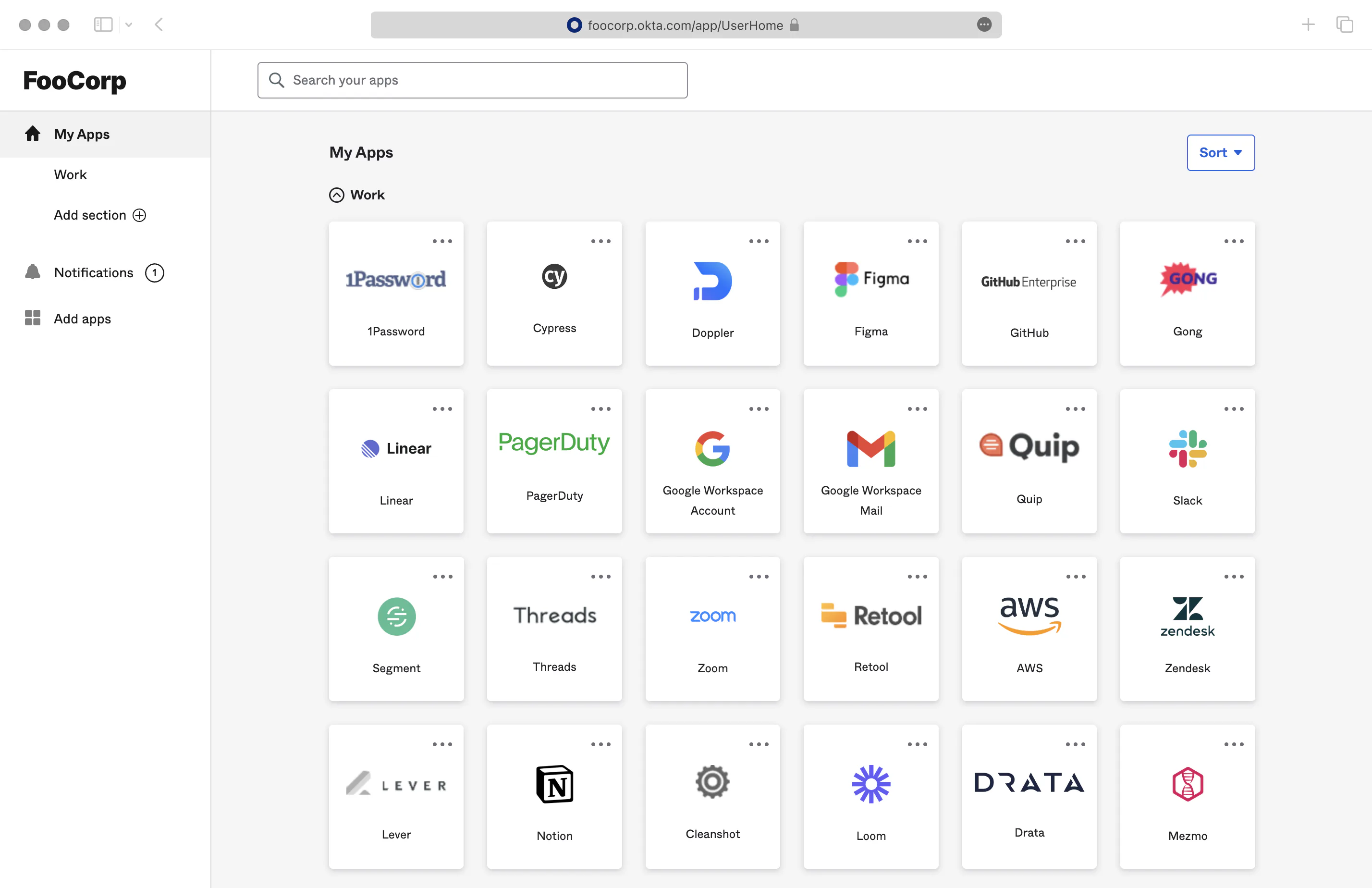Image resolution: width=1372 pixels, height=888 pixels.
Task: Select My Apps in the sidebar
Action: (105, 134)
